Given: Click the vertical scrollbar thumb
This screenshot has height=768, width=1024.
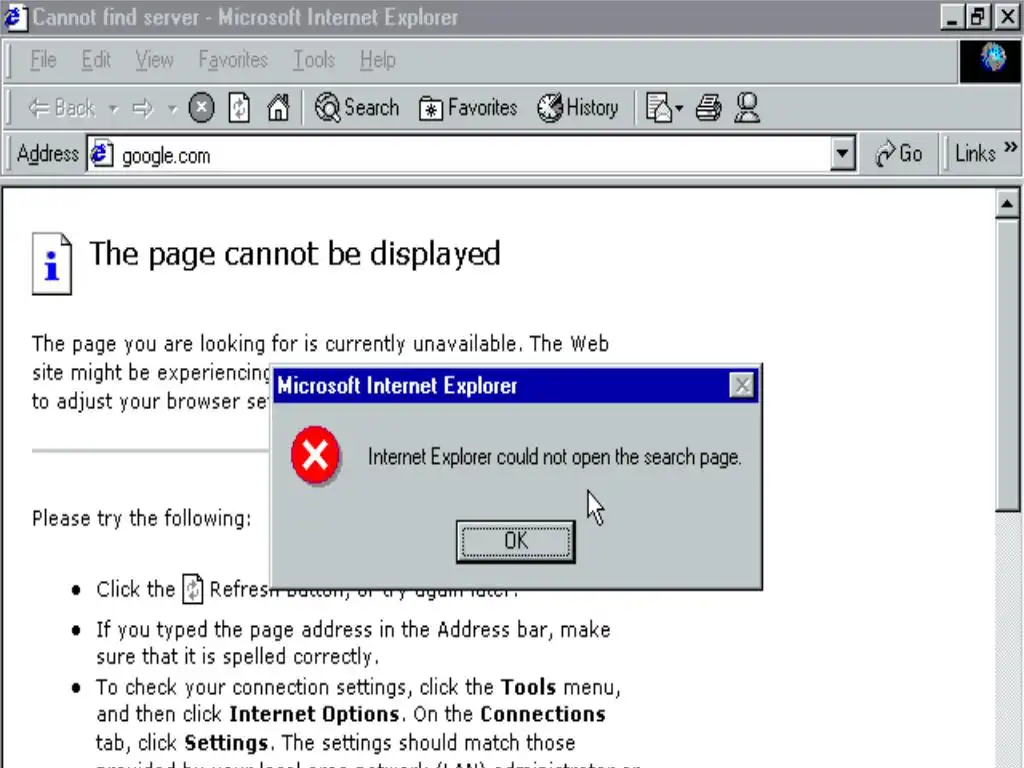Looking at the screenshot, I should click(1007, 366).
